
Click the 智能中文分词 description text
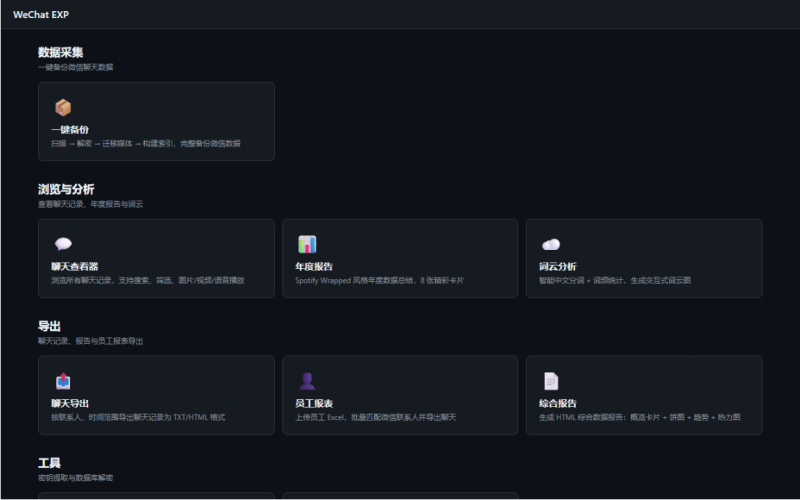pyautogui.click(x=614, y=280)
